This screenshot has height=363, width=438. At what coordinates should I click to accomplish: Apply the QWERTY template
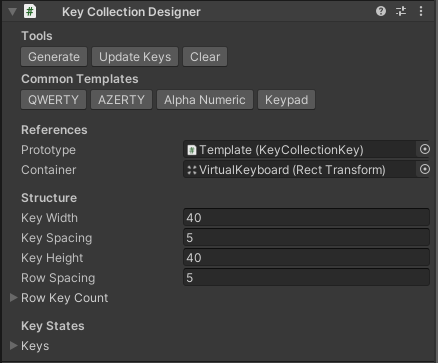53,100
